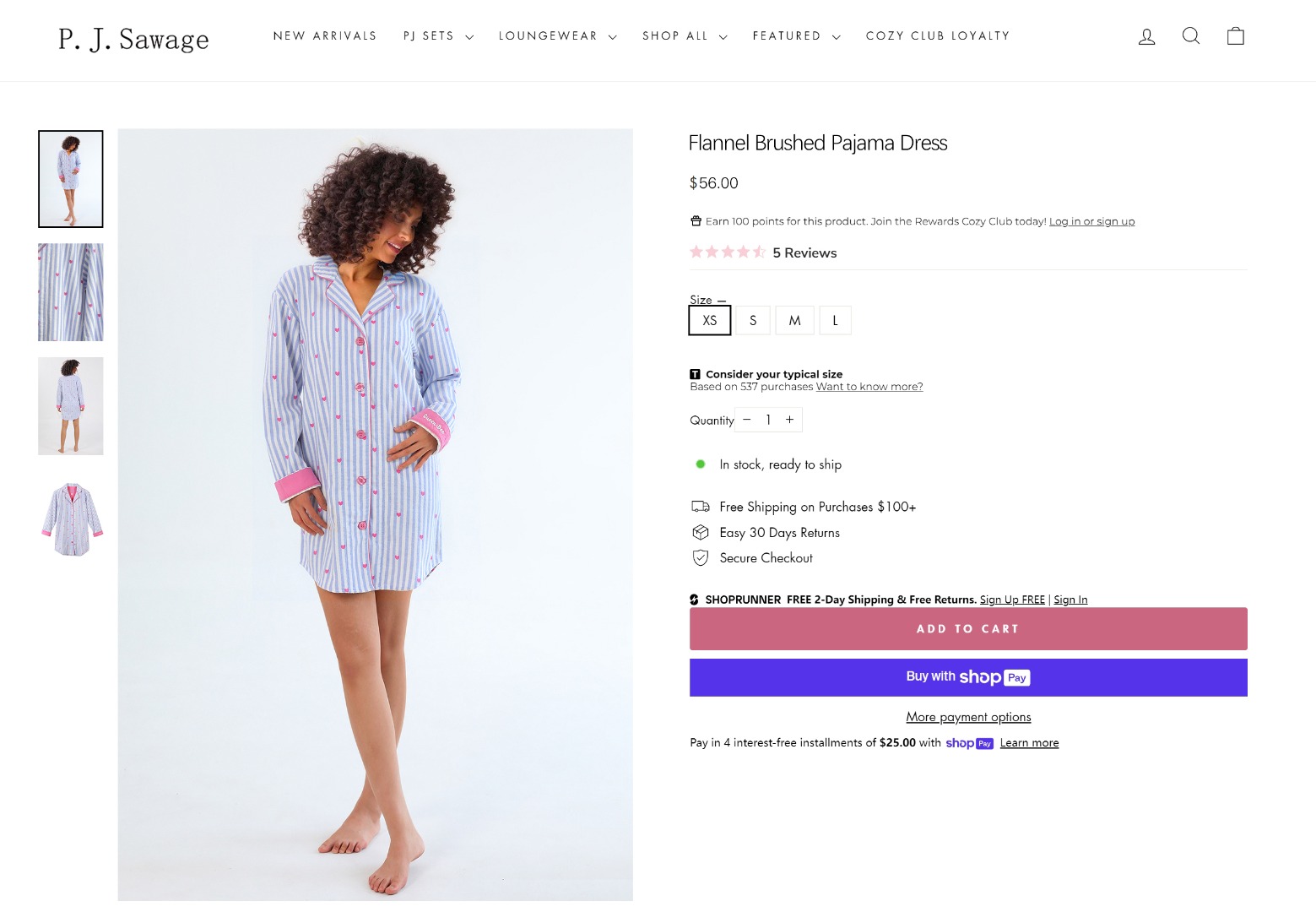This screenshot has width=1316, height=912.
Task: Select size M
Action: (794, 321)
